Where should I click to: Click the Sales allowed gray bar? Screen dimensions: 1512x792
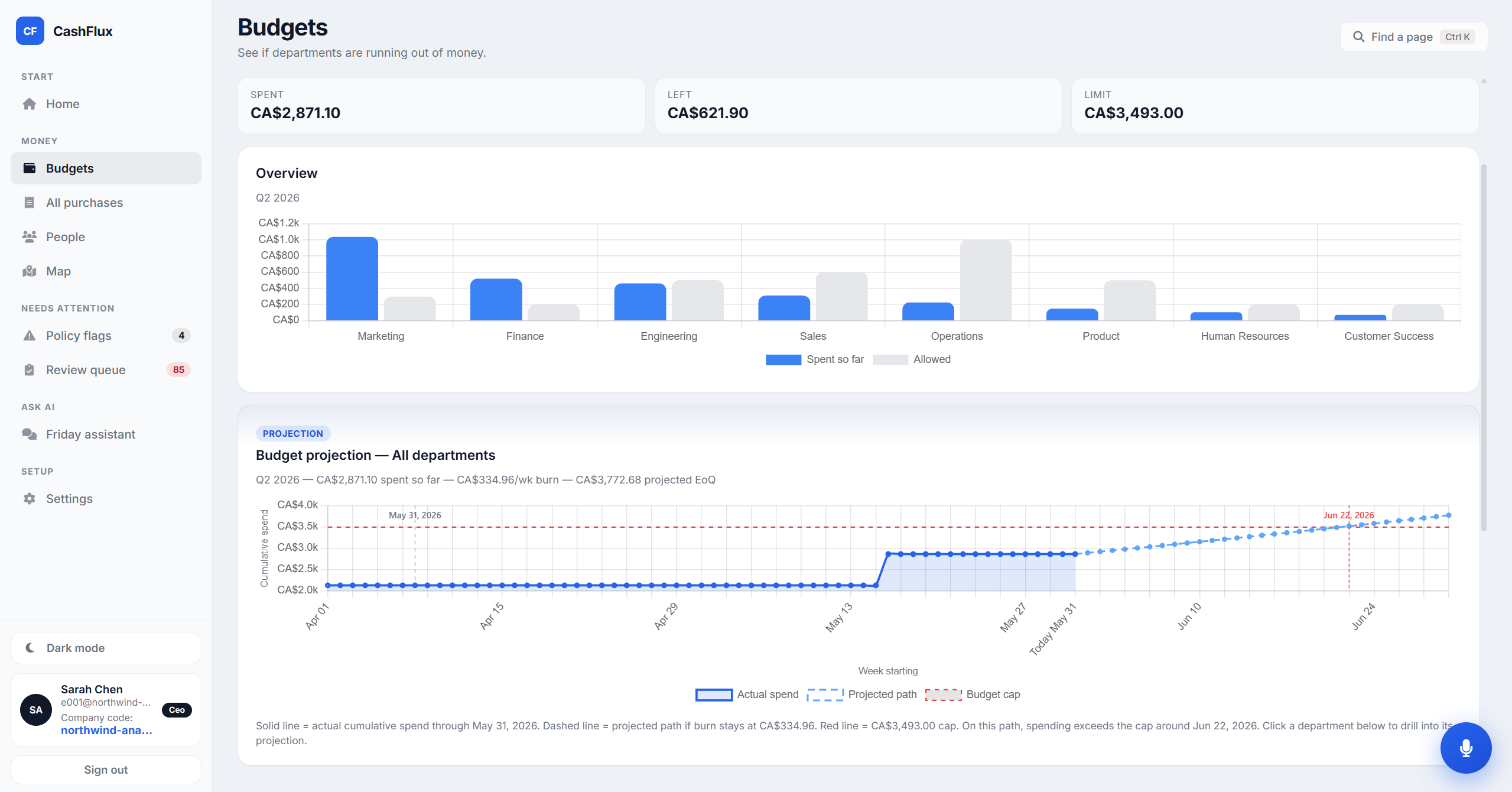point(841,296)
